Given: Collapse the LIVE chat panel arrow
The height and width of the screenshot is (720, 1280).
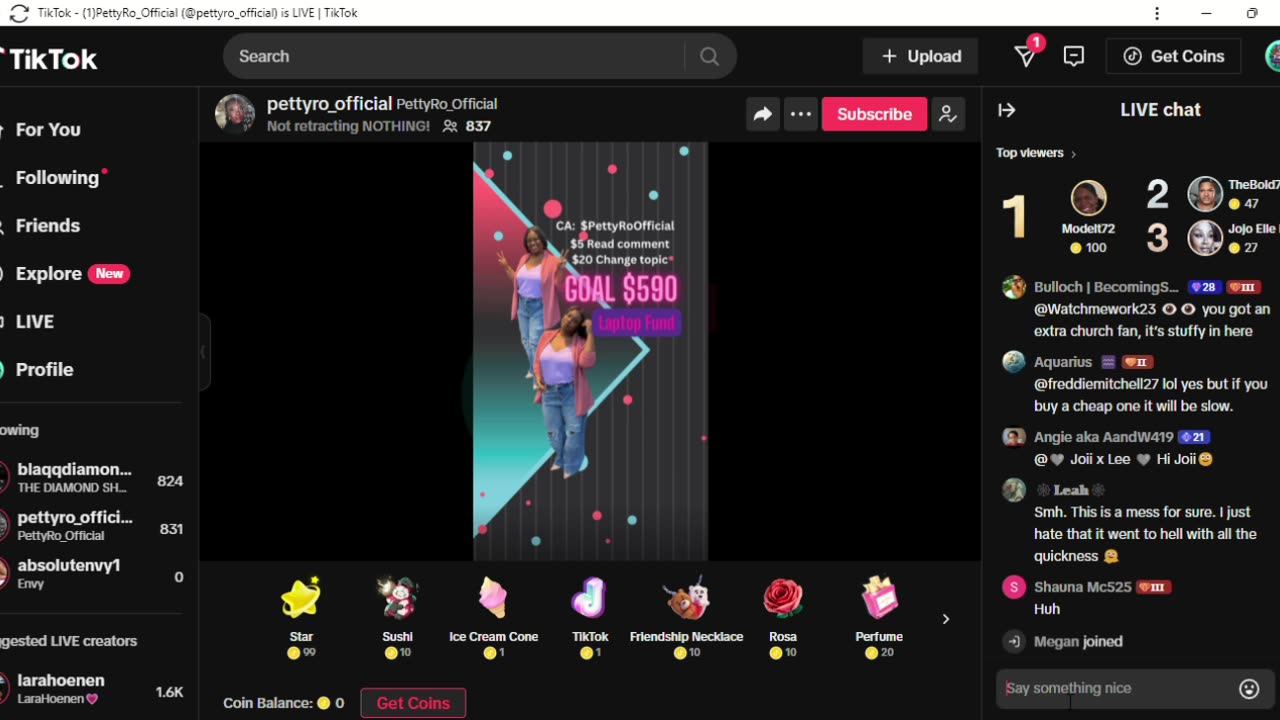Looking at the screenshot, I should [1007, 110].
